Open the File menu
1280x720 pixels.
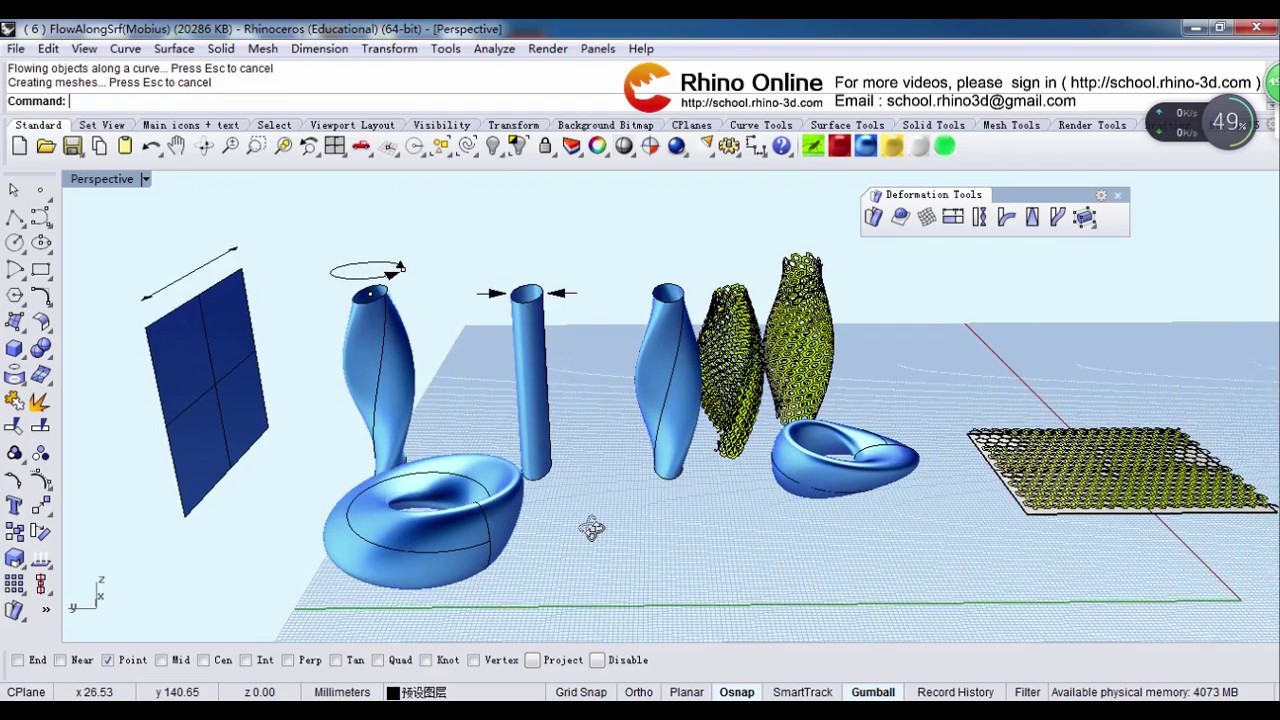(16, 48)
